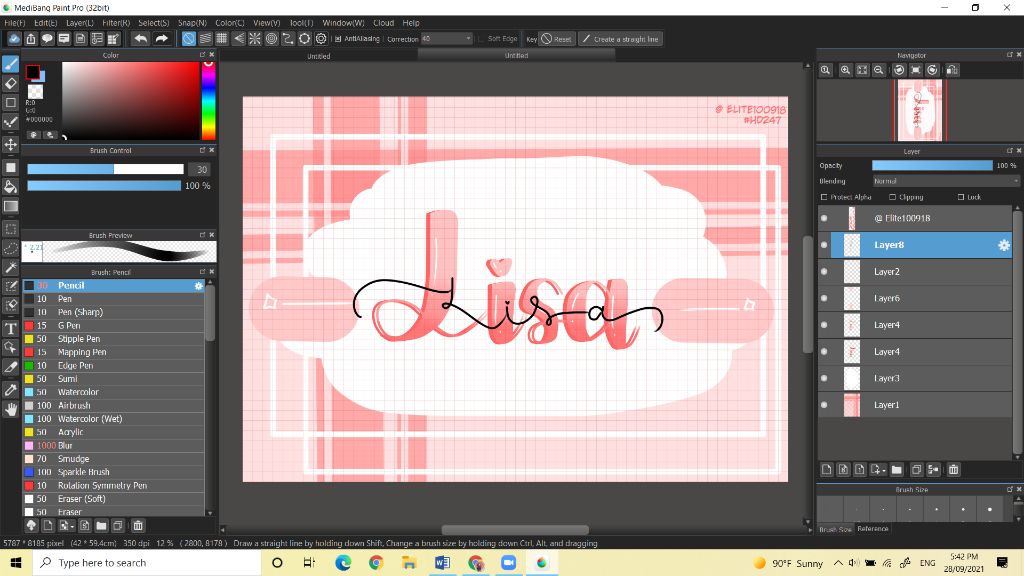This screenshot has width=1024, height=576.
Task: Select the Gradient tool
Action: click(x=10, y=206)
